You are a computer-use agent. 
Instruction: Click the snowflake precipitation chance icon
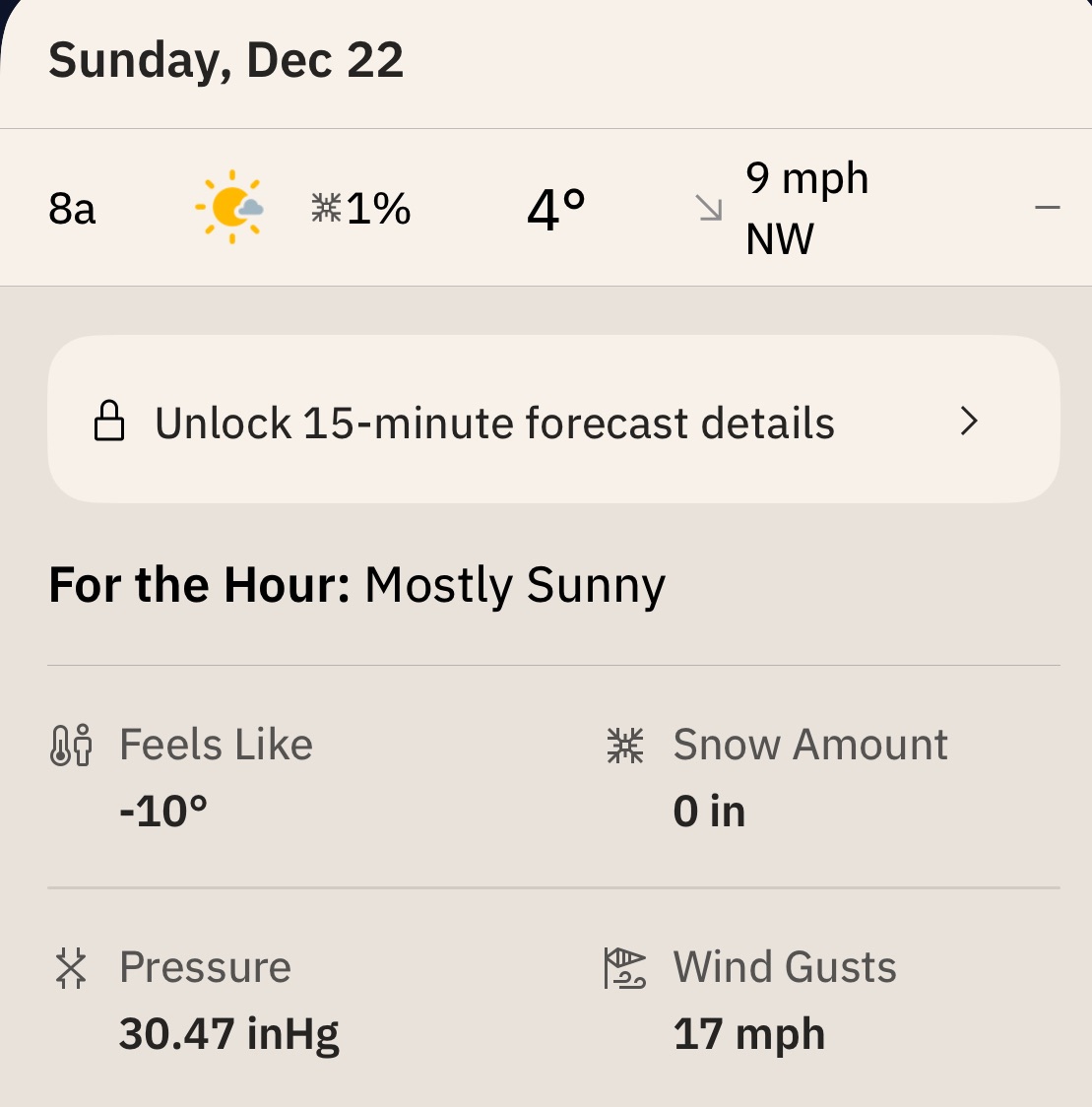[326, 208]
